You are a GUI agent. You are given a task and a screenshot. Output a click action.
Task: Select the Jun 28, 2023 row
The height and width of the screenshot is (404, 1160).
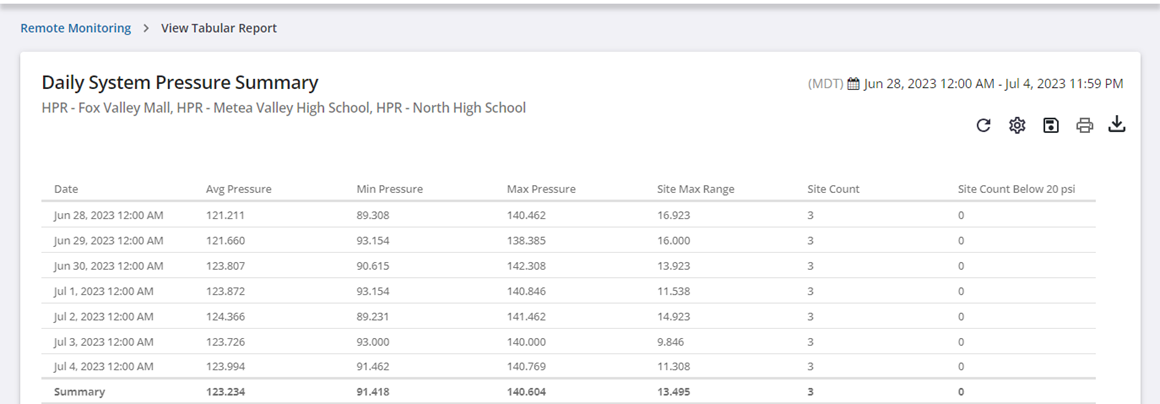click(x=108, y=215)
